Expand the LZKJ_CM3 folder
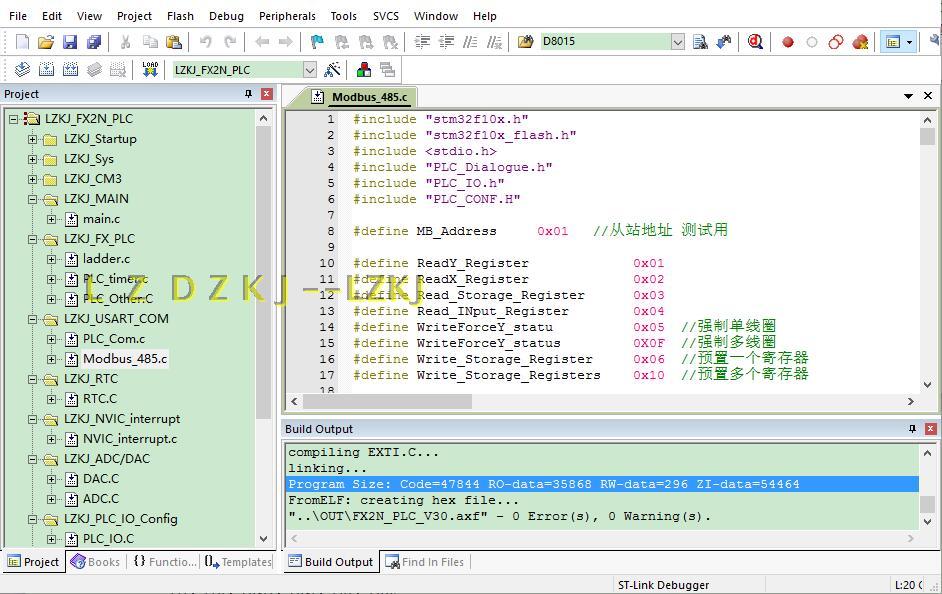 [32, 179]
